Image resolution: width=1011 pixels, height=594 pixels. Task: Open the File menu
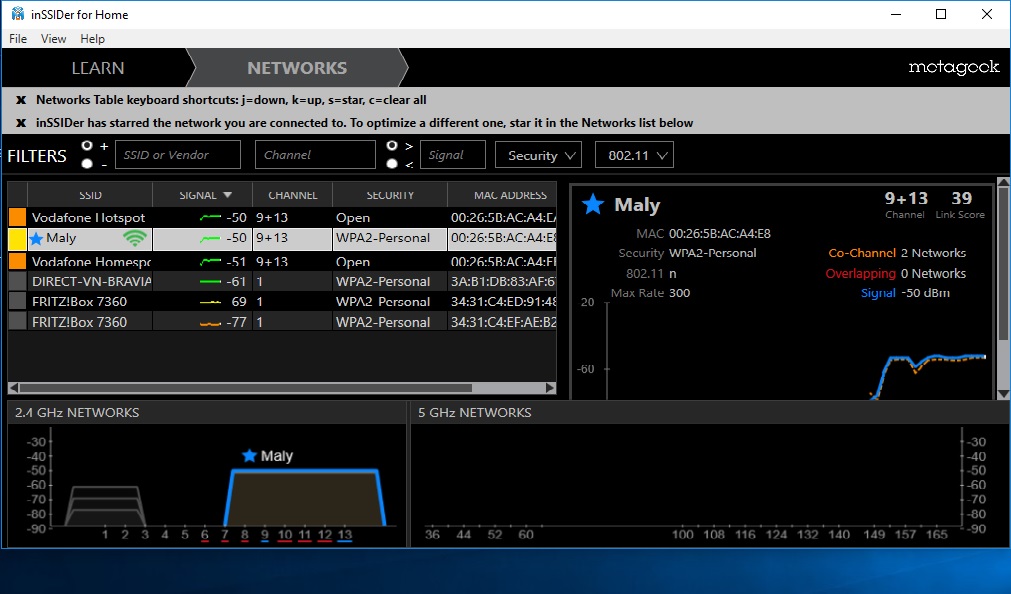18,39
